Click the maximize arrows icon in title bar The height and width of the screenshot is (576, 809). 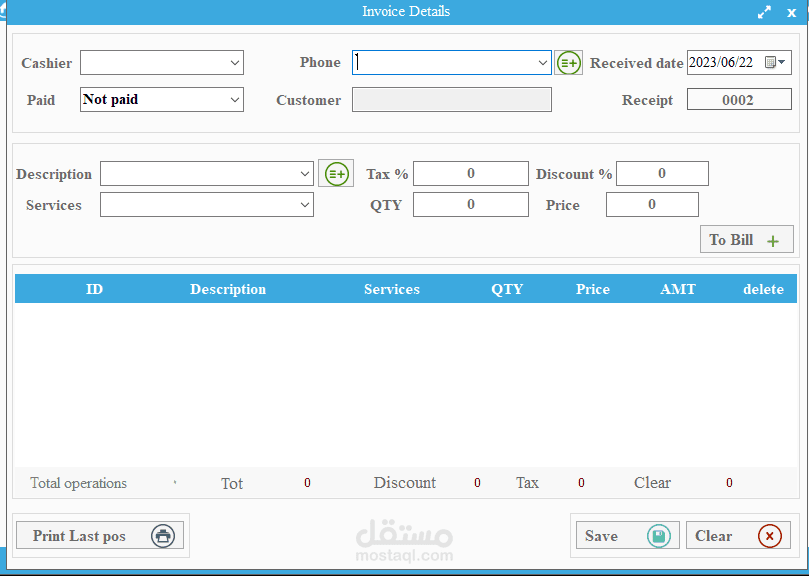tap(764, 12)
